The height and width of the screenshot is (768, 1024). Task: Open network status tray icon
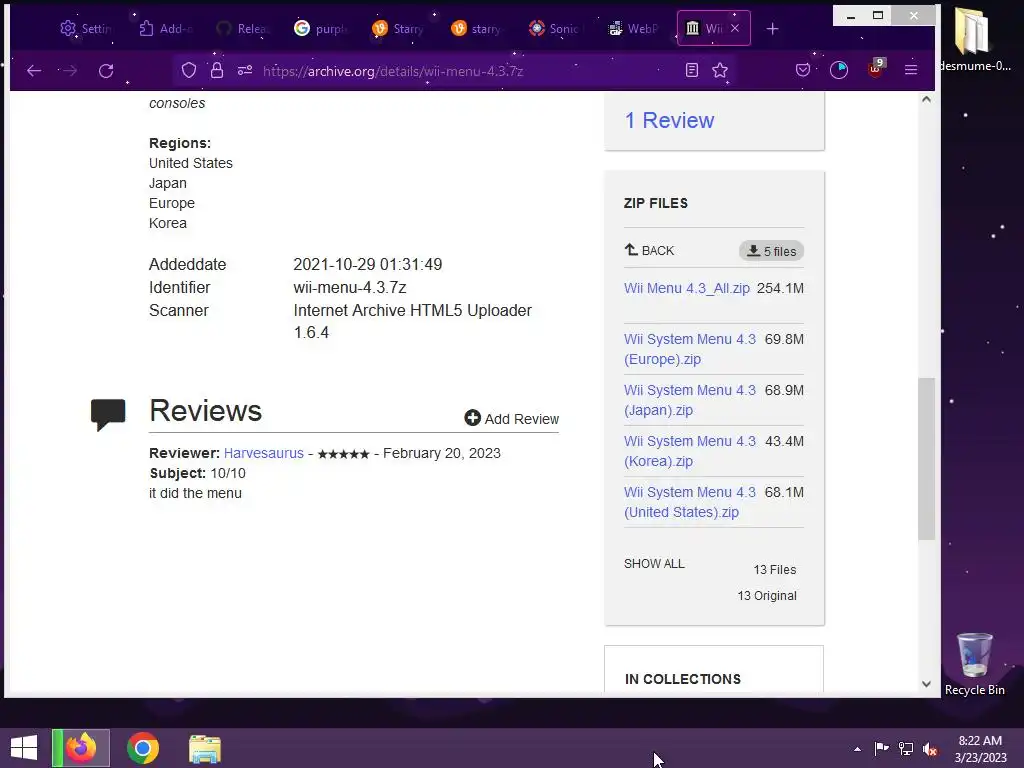[906, 748]
